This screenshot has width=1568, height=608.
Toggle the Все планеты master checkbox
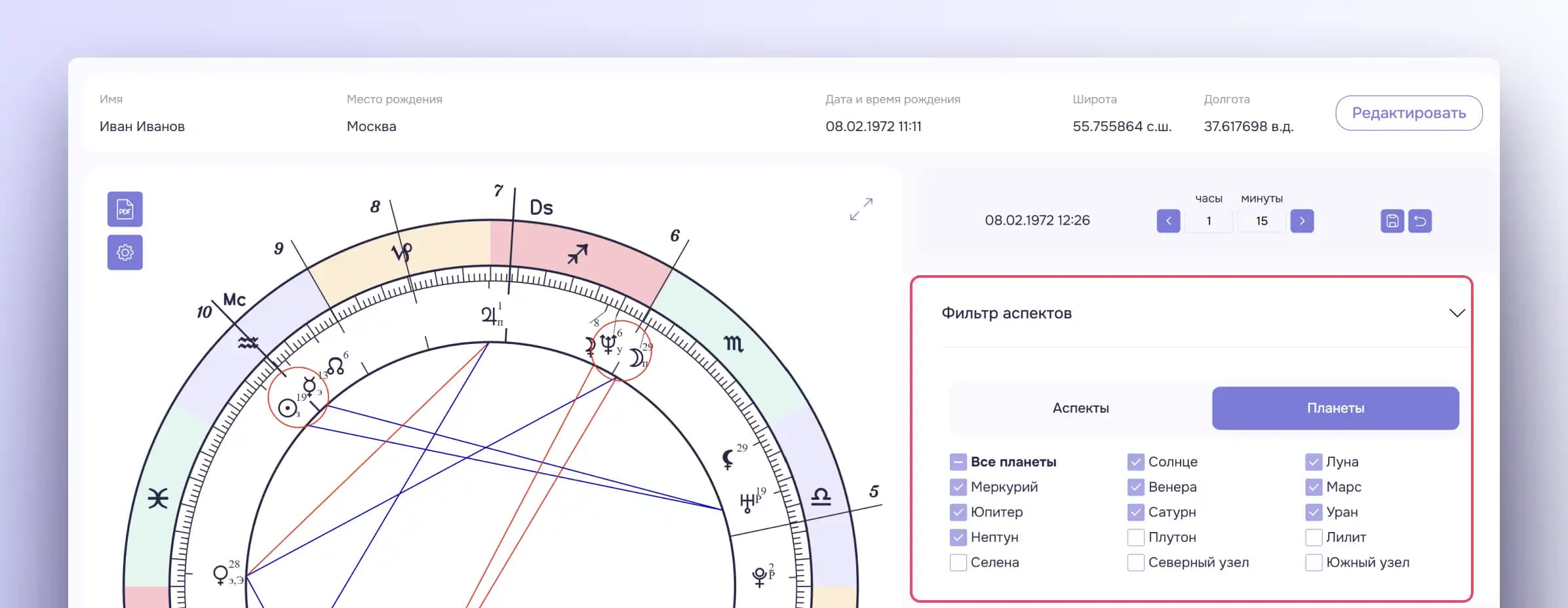point(957,462)
